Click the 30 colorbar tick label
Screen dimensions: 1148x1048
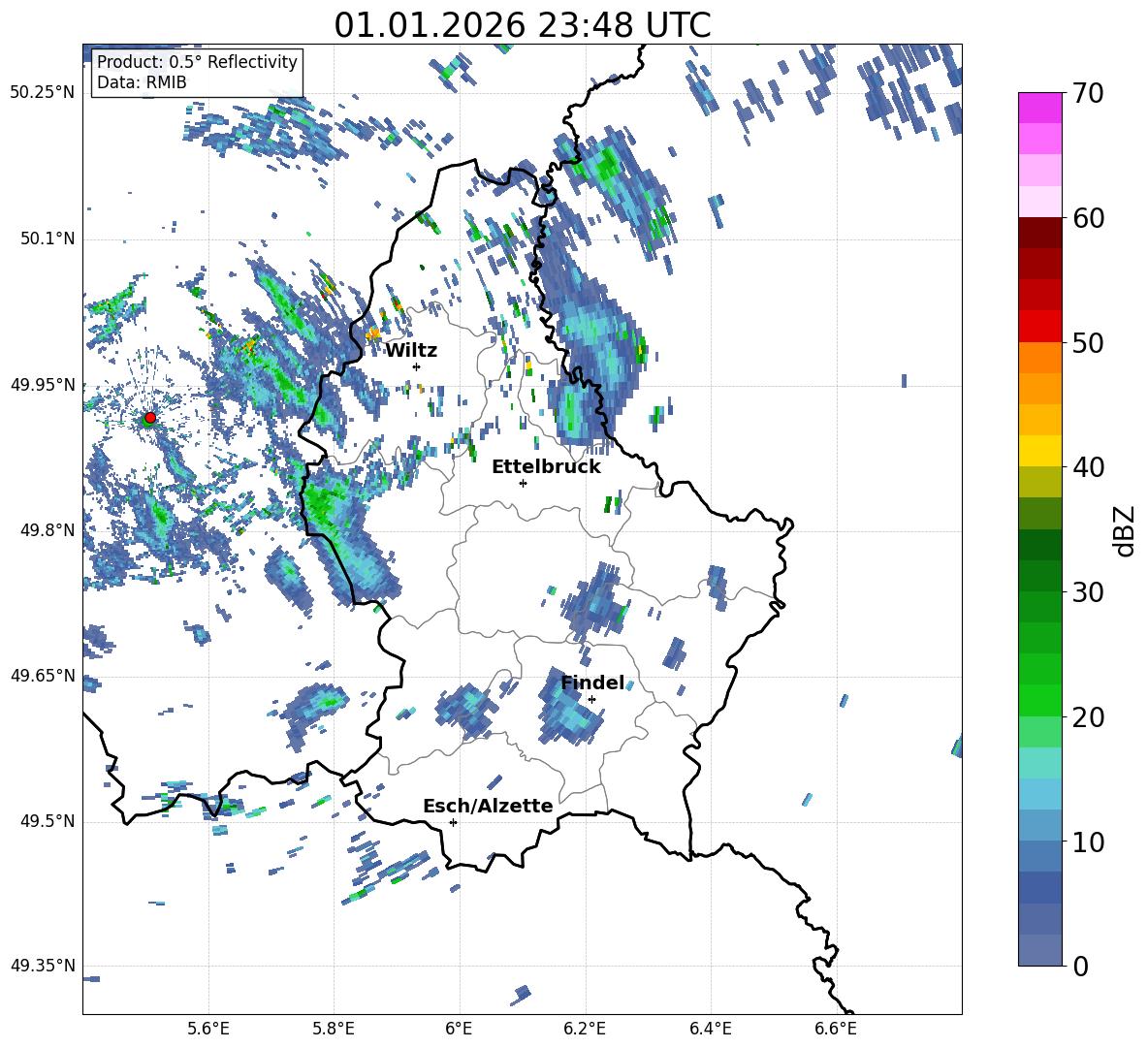1086,592
